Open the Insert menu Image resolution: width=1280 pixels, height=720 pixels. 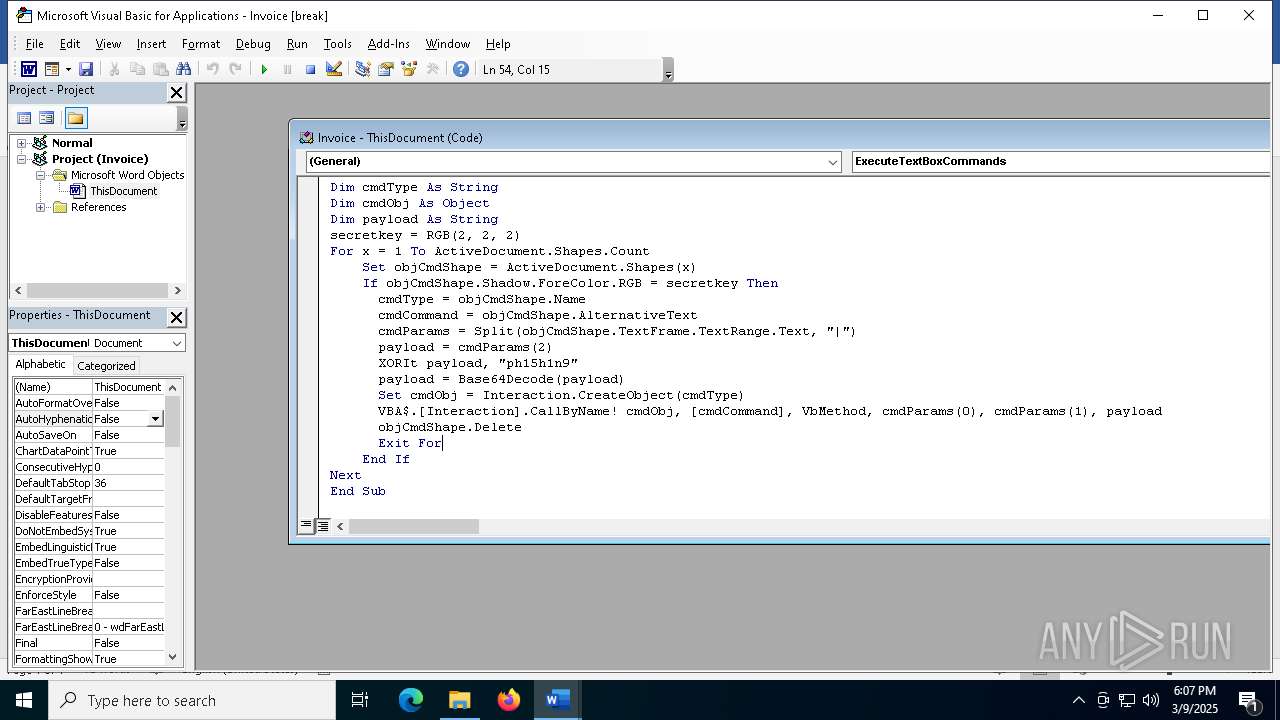(151, 44)
